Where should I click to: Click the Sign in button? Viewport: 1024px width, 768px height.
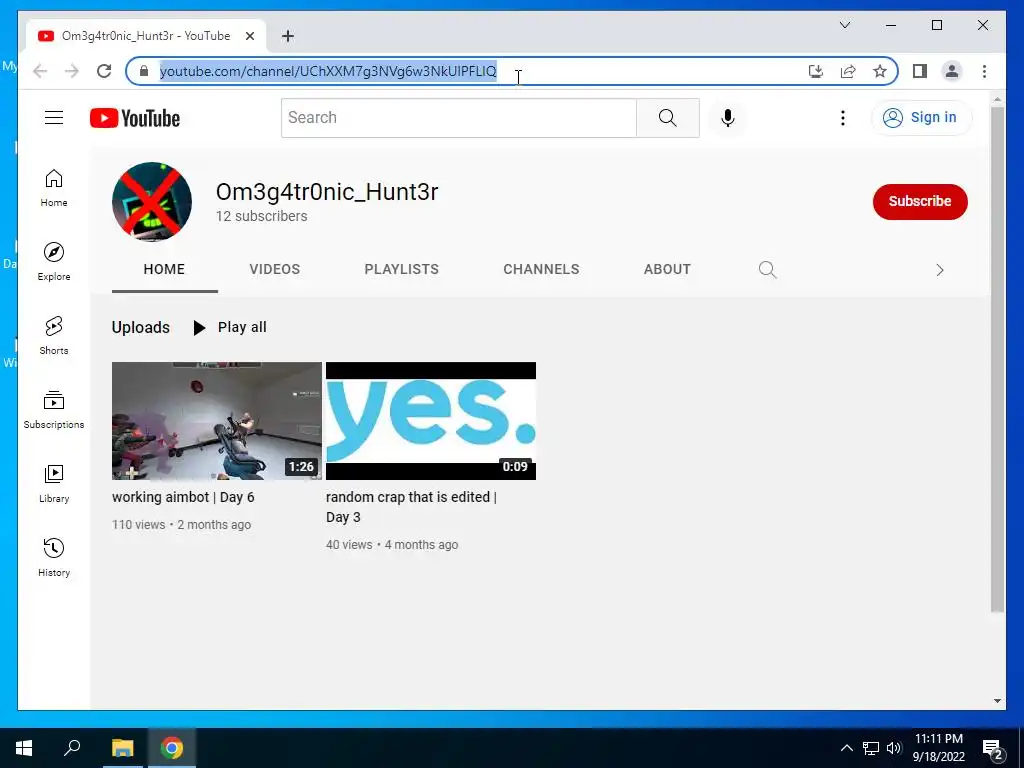[x=921, y=118]
